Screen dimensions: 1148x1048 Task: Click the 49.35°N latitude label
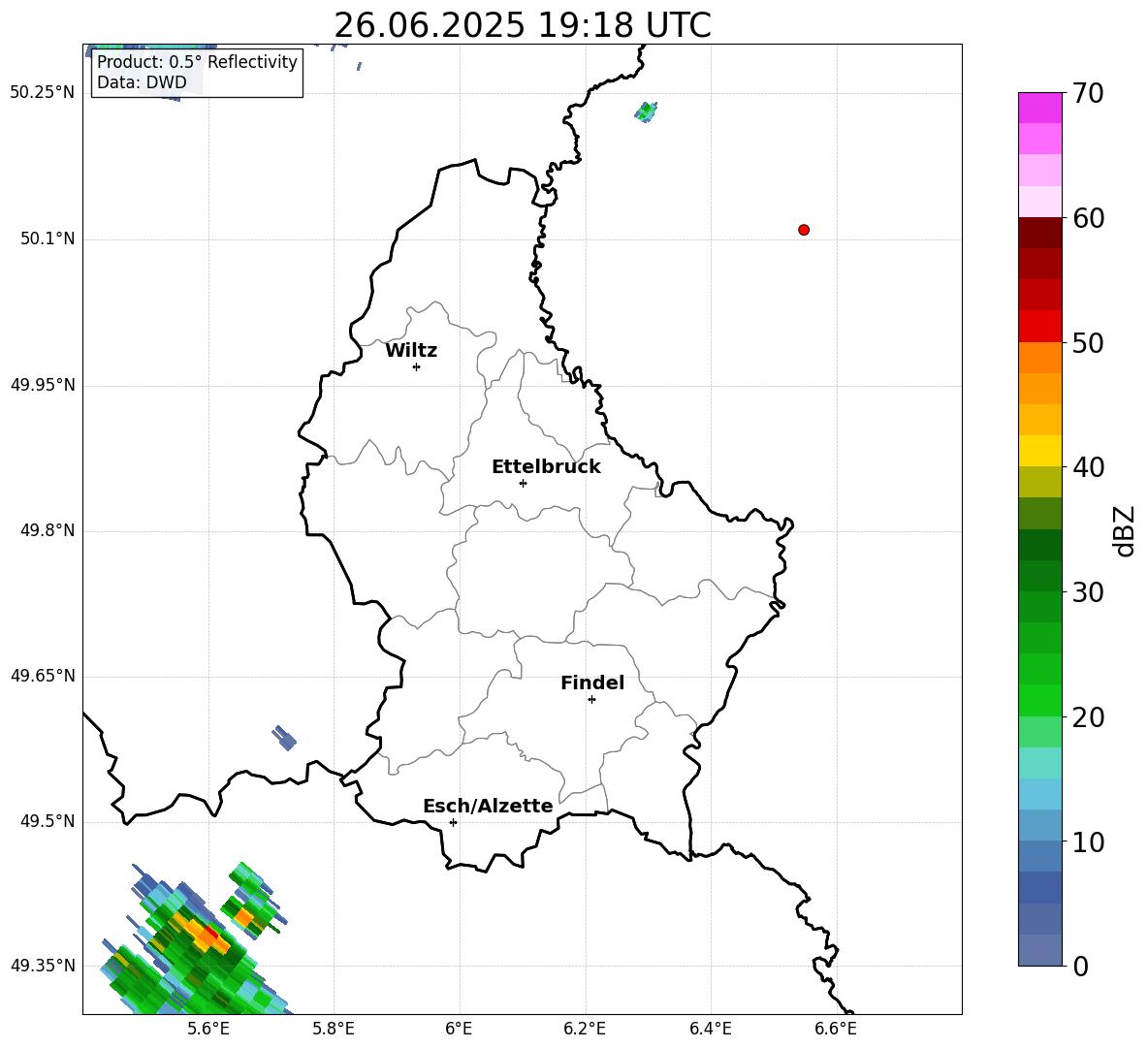(x=43, y=966)
